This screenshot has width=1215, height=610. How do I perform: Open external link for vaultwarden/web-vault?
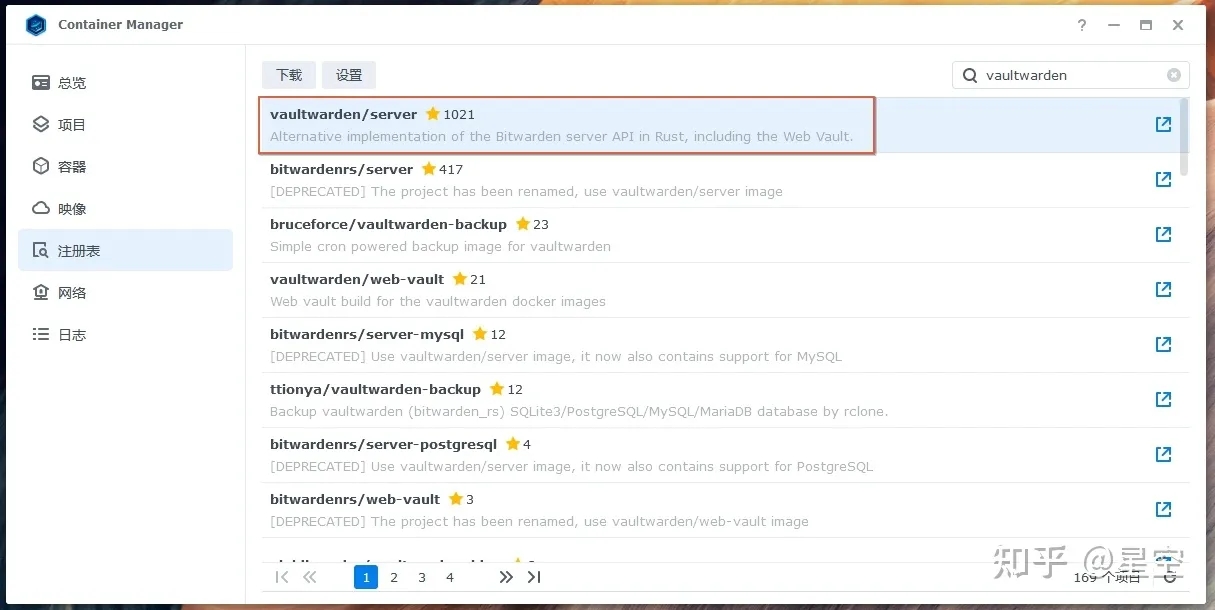coord(1163,289)
